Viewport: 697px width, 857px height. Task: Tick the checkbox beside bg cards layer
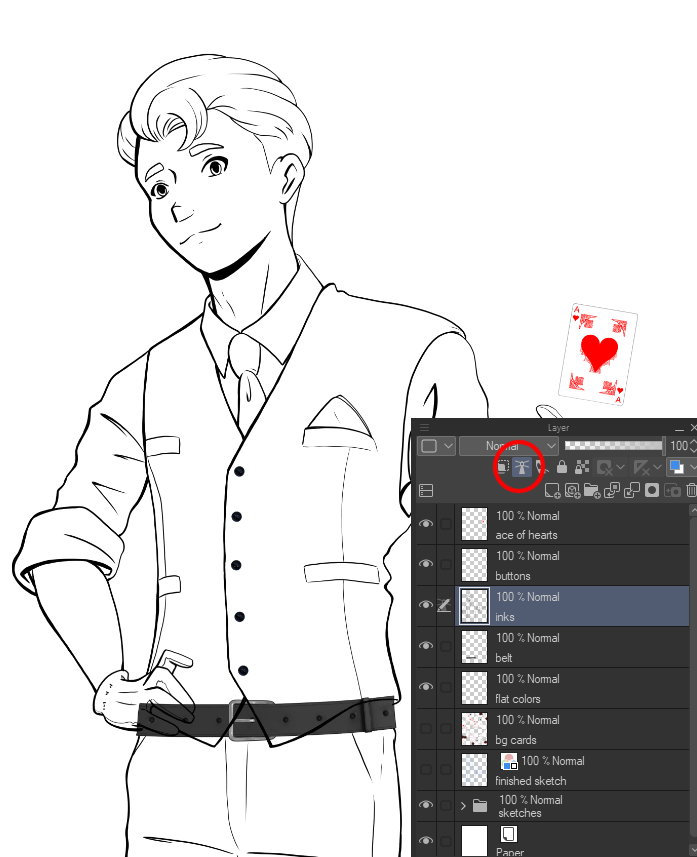pos(446,728)
